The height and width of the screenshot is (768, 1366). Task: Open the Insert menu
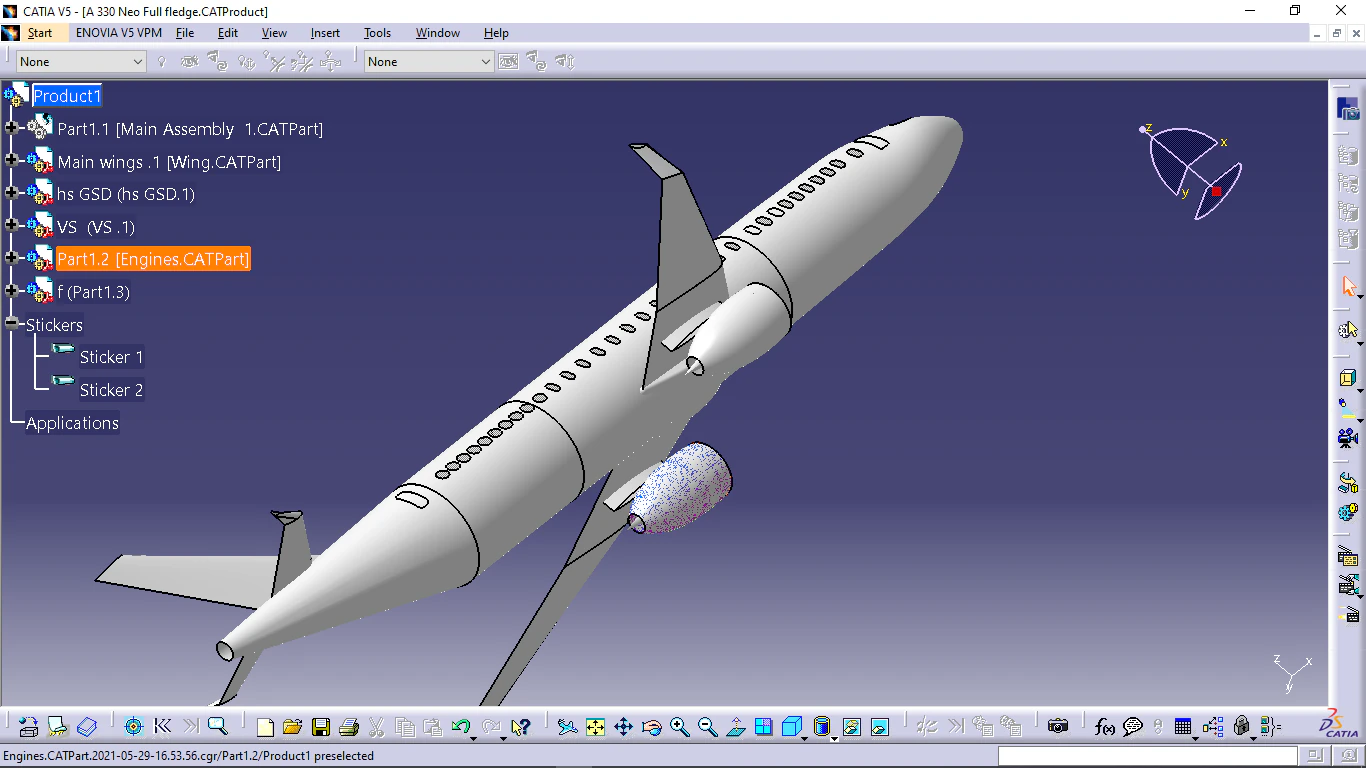pyautogui.click(x=325, y=33)
